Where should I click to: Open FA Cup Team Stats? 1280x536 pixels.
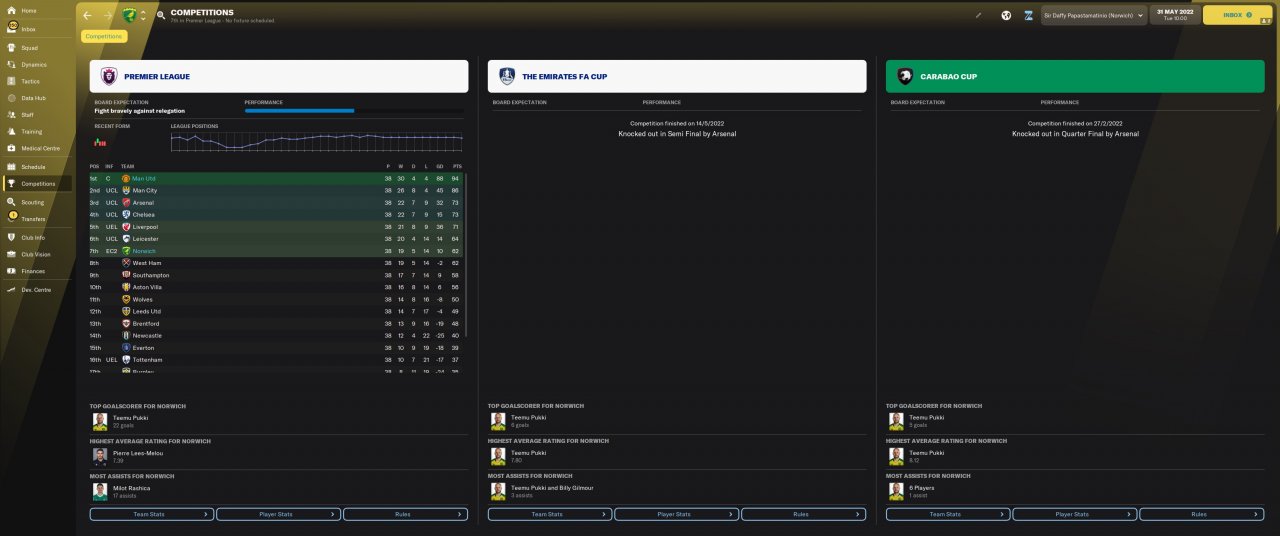click(x=550, y=514)
